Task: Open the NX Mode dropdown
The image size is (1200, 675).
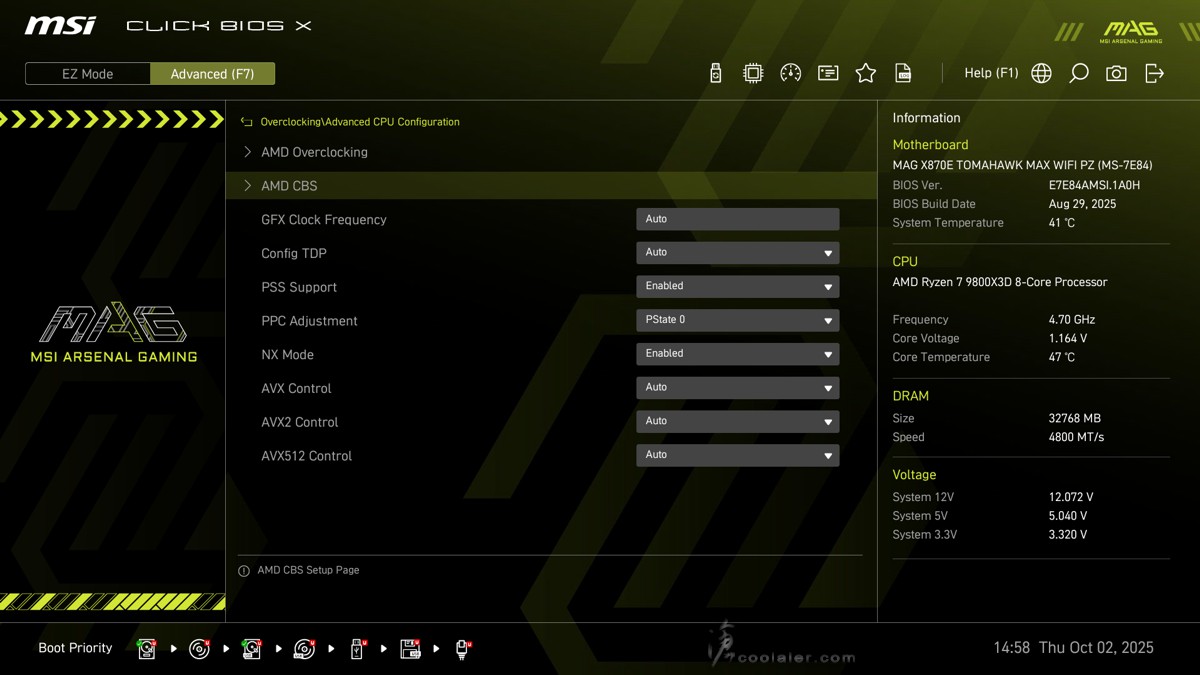Action: (x=737, y=354)
